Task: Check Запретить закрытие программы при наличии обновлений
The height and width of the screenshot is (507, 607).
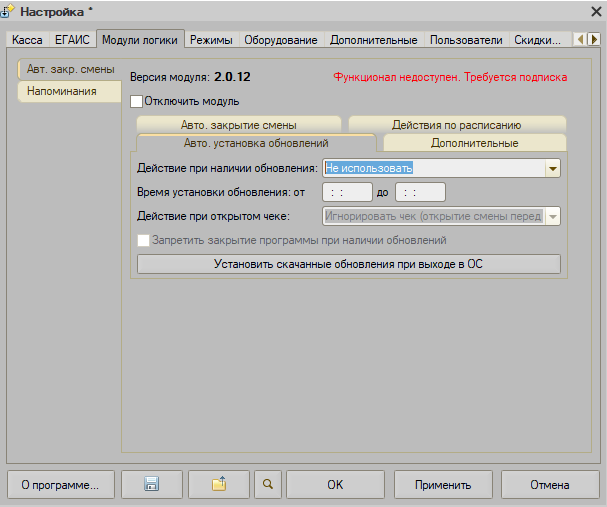Action: click(x=144, y=240)
